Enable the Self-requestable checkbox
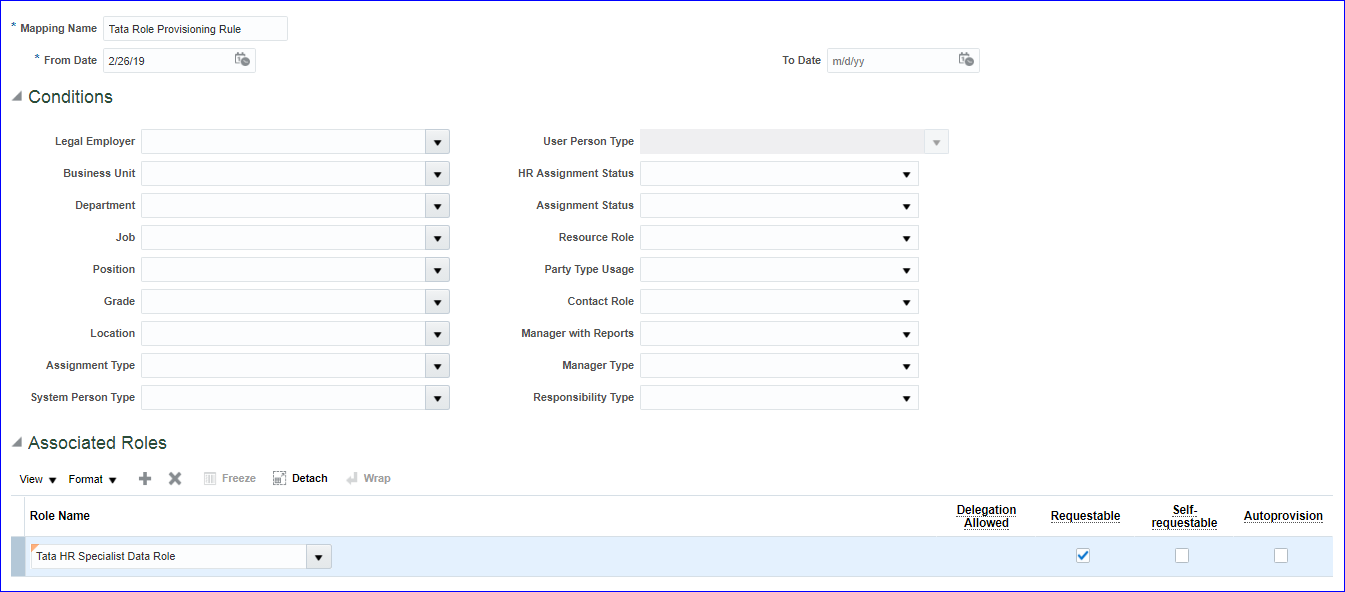Viewport: 1345px width, 592px height. point(1182,556)
